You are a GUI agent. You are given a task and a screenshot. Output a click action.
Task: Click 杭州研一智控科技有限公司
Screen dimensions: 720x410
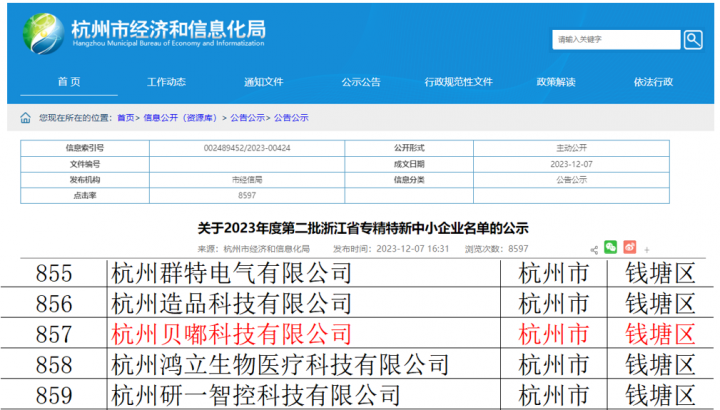click(256, 395)
